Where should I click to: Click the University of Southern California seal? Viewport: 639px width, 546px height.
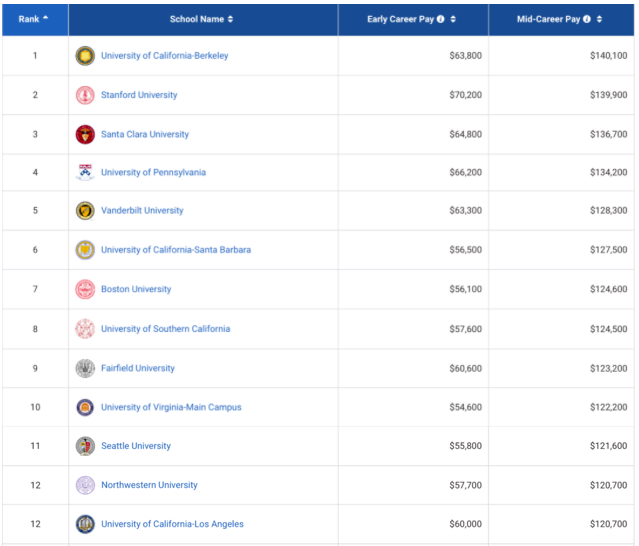pos(85,329)
